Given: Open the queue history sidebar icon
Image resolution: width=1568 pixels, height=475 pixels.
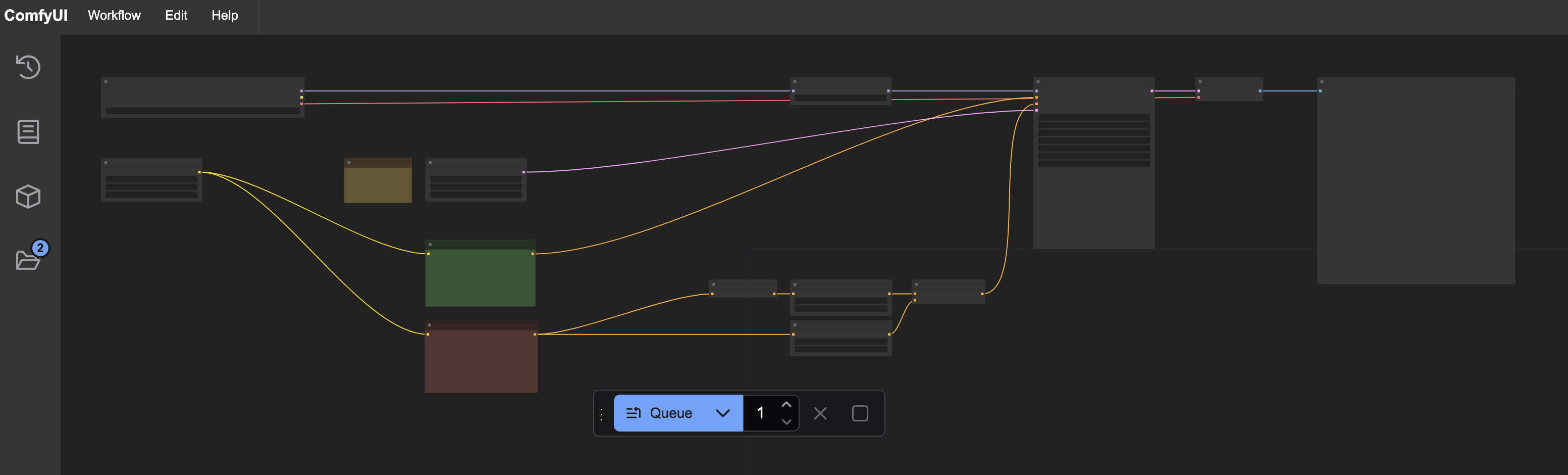Looking at the screenshot, I should [28, 67].
